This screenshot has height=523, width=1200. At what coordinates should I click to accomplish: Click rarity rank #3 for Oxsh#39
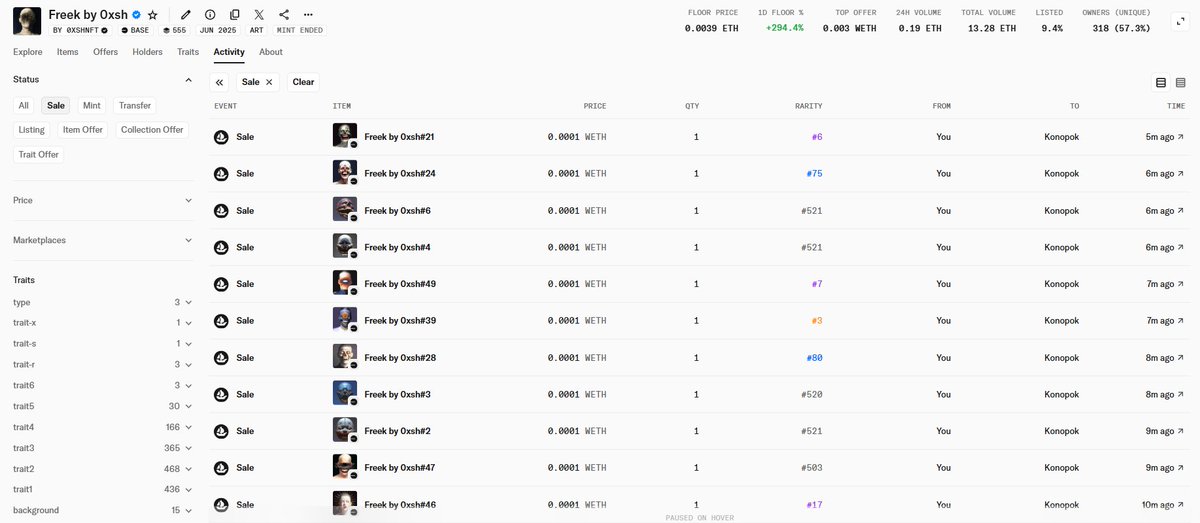point(816,320)
